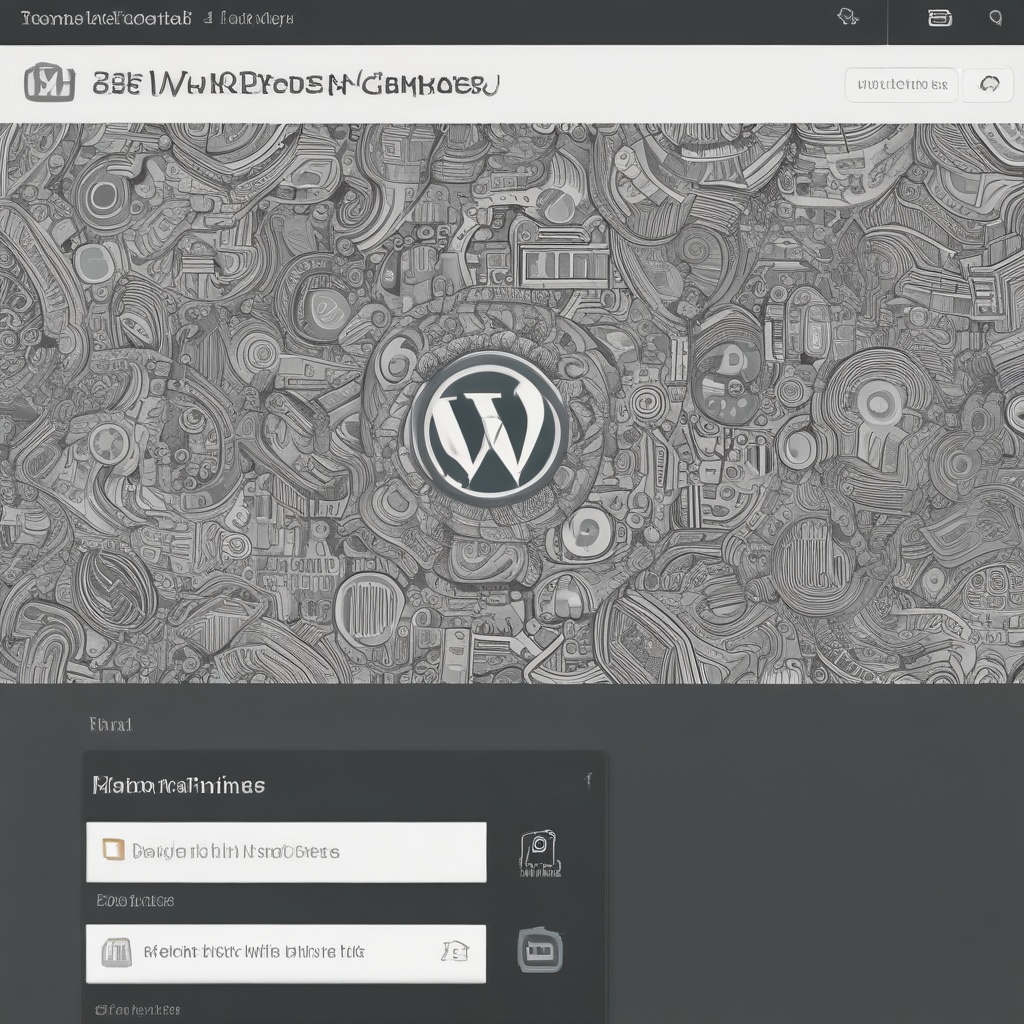Screen dimensions: 1024x1024
Task: Click the site logo icon in white header
Action: 49,83
